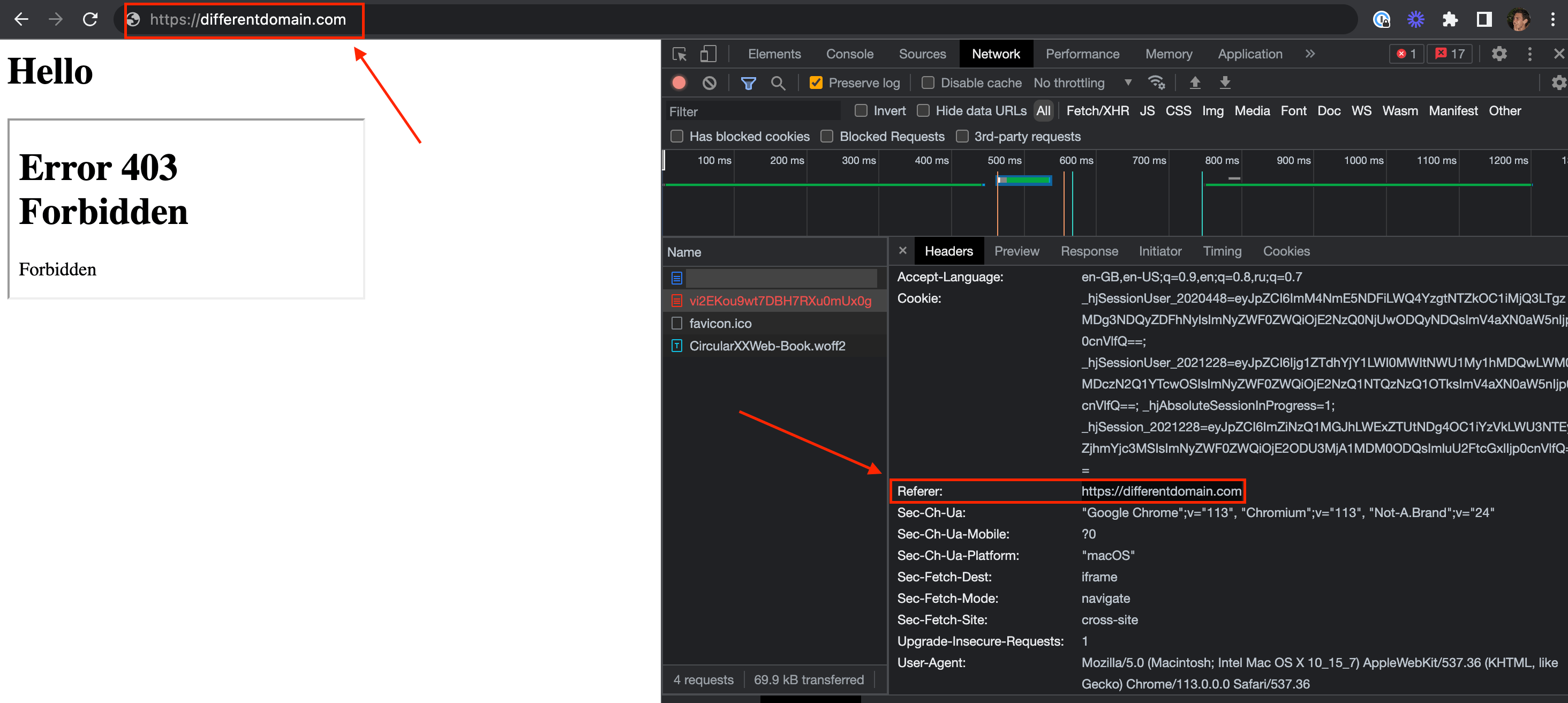The height and width of the screenshot is (703, 1568).
Task: Open the issues counter showing 17
Action: (x=1449, y=54)
